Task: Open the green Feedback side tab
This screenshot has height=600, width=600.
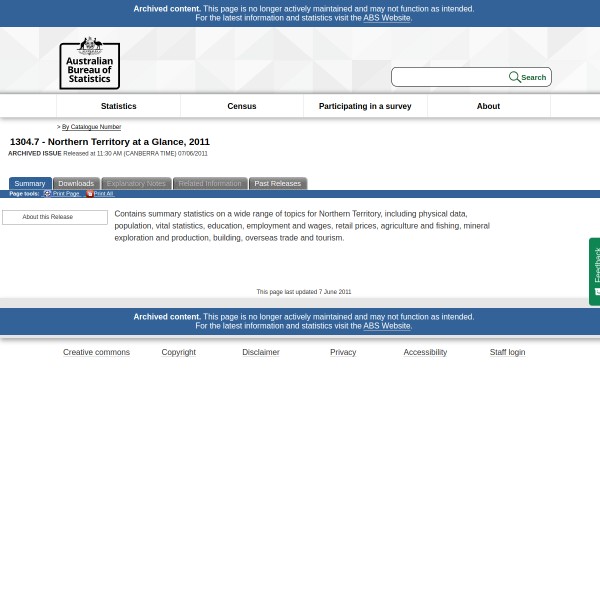Action: coord(595,271)
